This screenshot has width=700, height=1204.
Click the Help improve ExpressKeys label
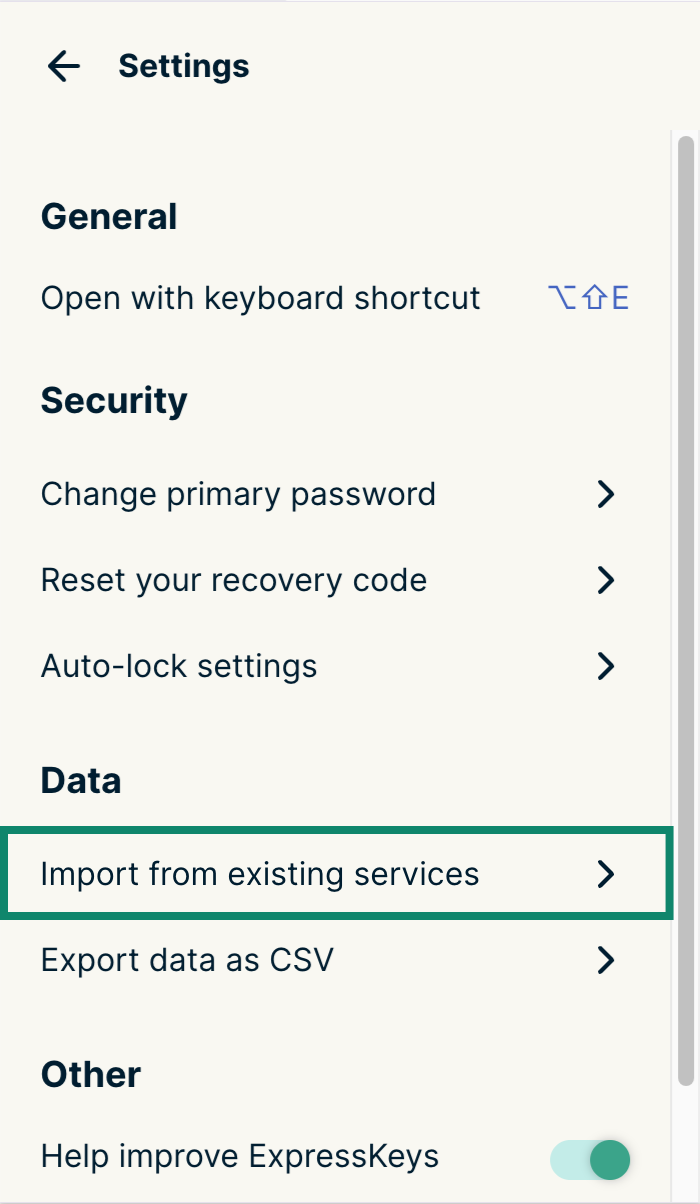pyautogui.click(x=240, y=1157)
